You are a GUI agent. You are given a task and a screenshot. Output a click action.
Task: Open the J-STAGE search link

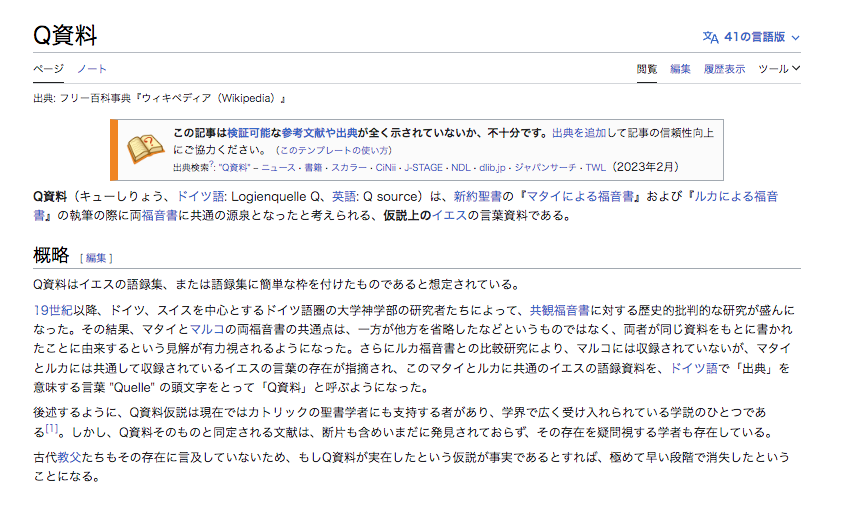pyautogui.click(x=423, y=168)
